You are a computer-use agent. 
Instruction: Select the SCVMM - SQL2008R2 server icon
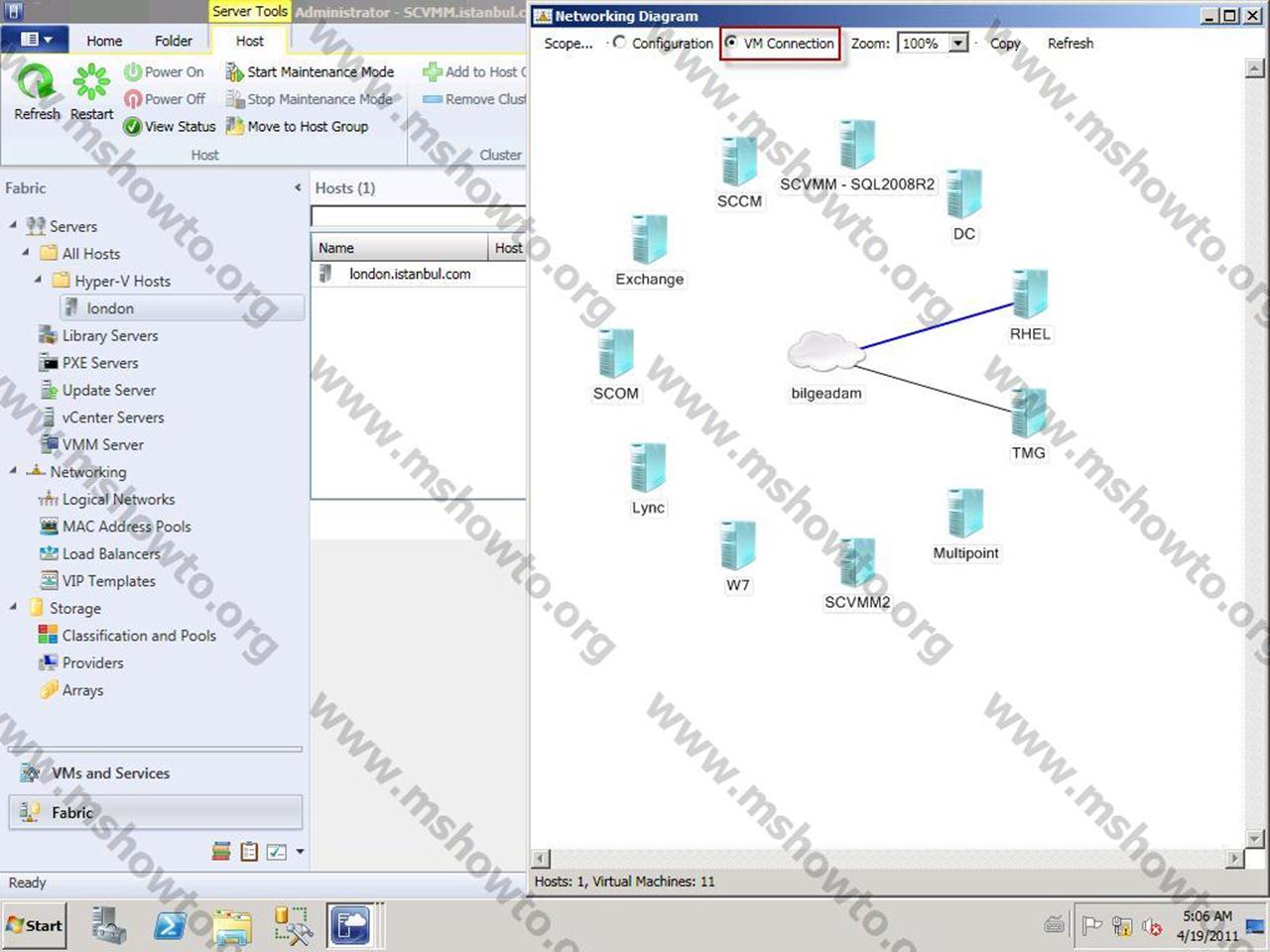(856, 145)
